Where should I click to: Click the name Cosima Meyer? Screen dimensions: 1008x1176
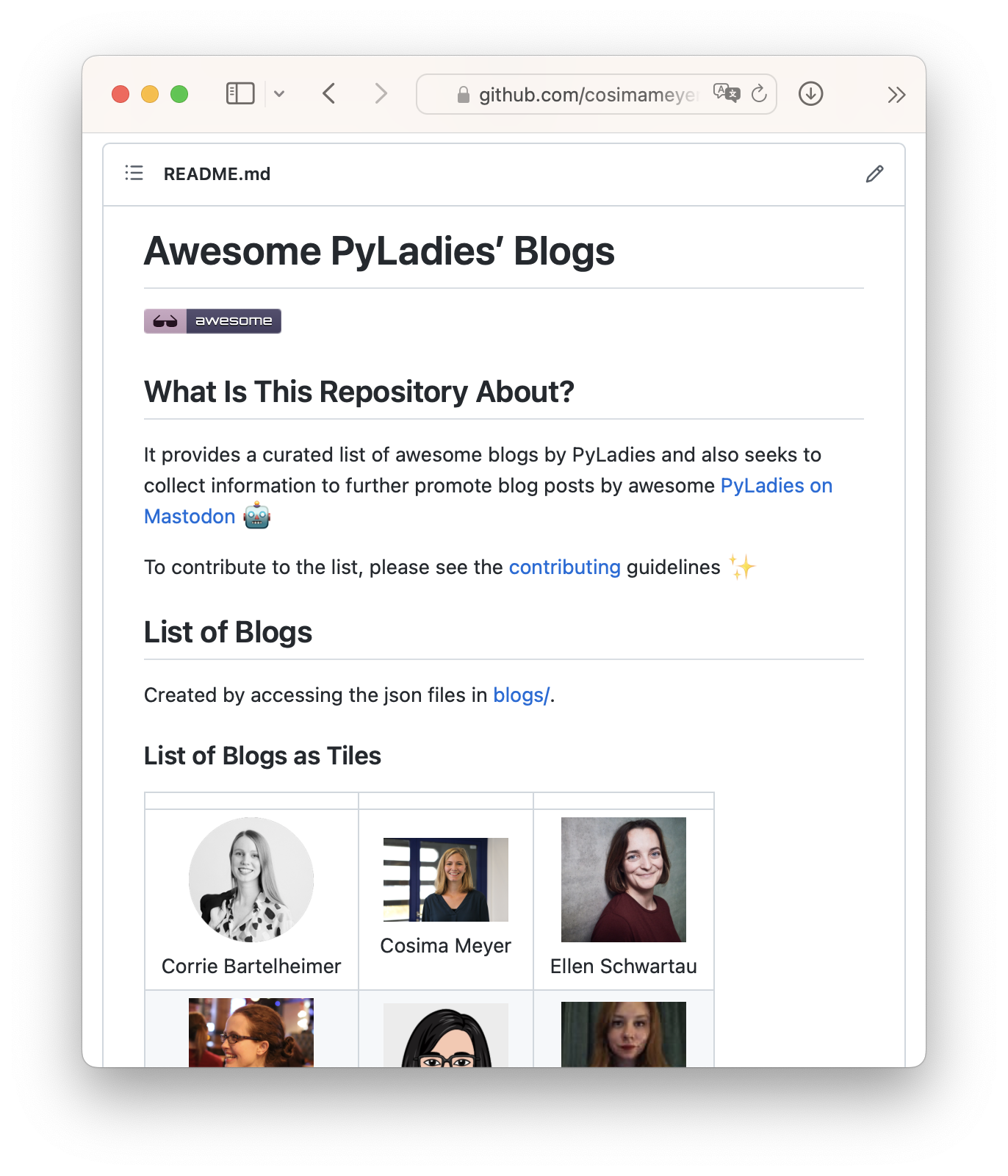pyautogui.click(x=446, y=946)
